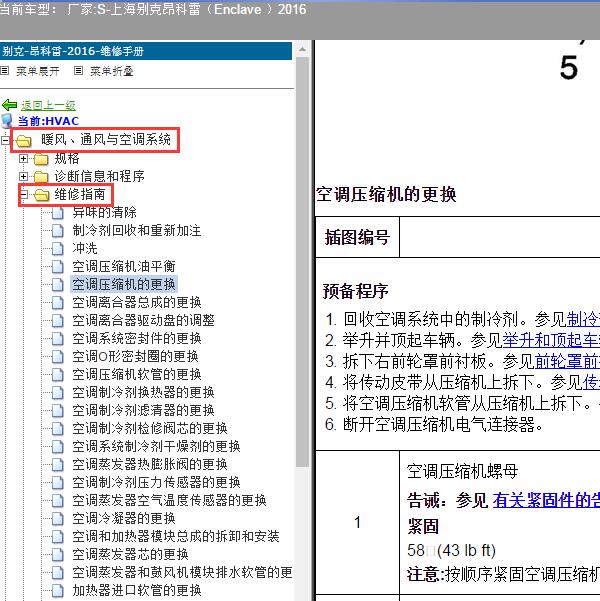Open the 空调制冷剂滤清器的更换 document
This screenshot has width=600, height=601.
(143, 410)
